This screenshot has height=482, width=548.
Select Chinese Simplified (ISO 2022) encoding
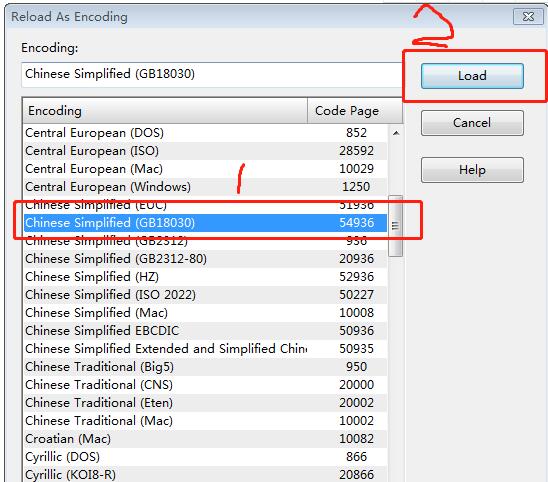(x=205, y=295)
